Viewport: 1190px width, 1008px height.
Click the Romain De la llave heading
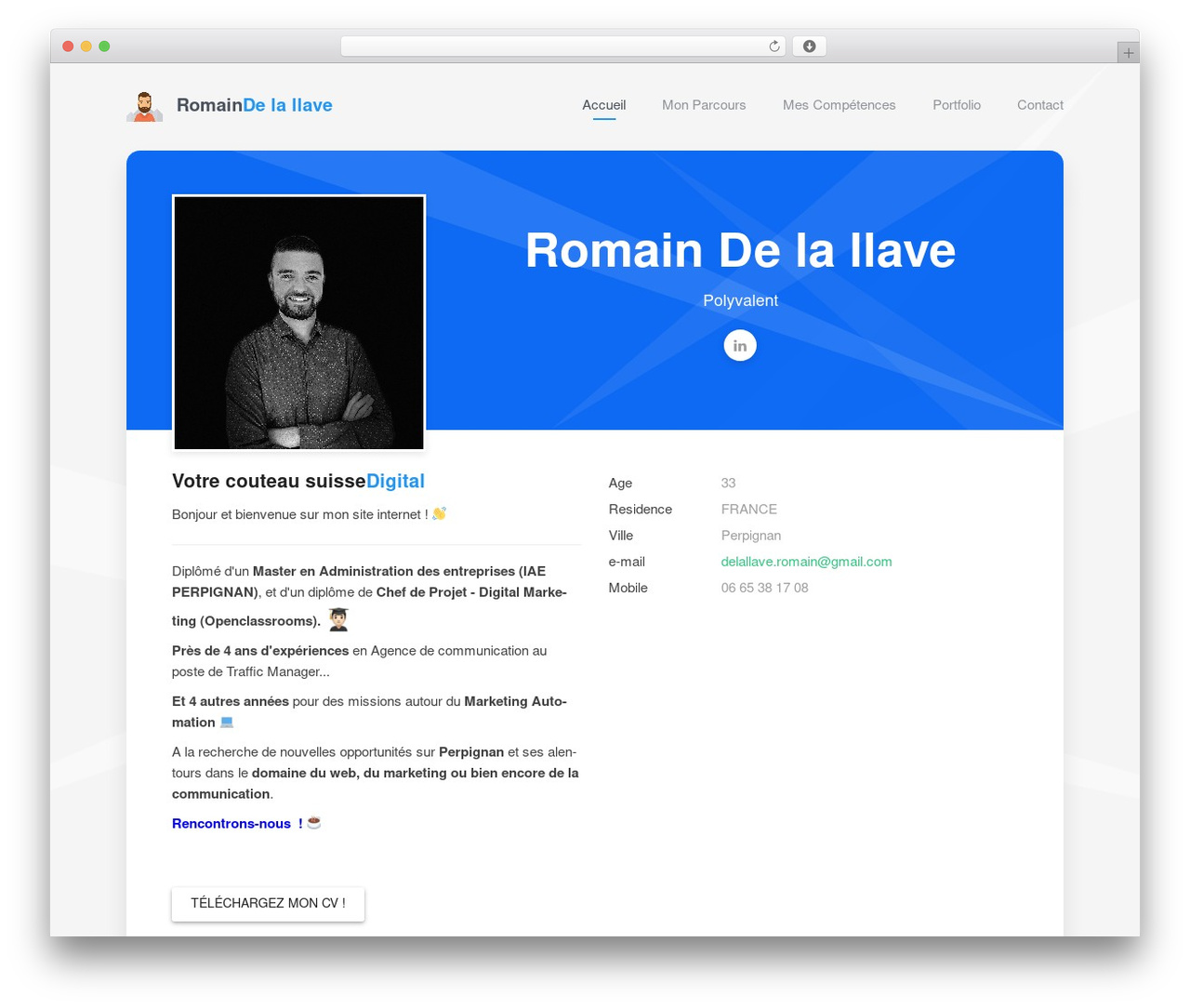[x=740, y=250]
